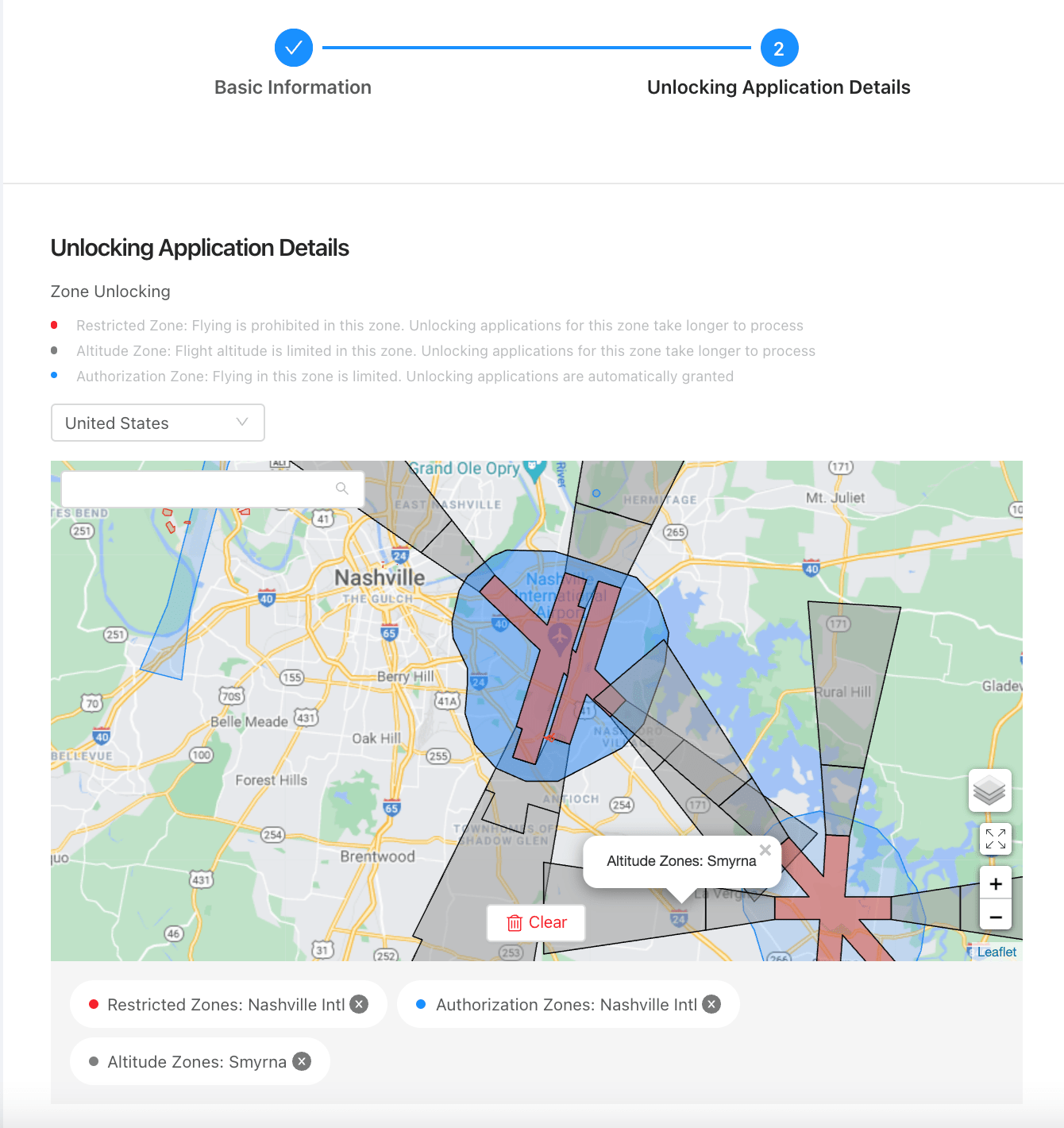This screenshot has width=1064, height=1128.
Task: Open the United States country dropdown
Action: pyautogui.click(x=157, y=423)
